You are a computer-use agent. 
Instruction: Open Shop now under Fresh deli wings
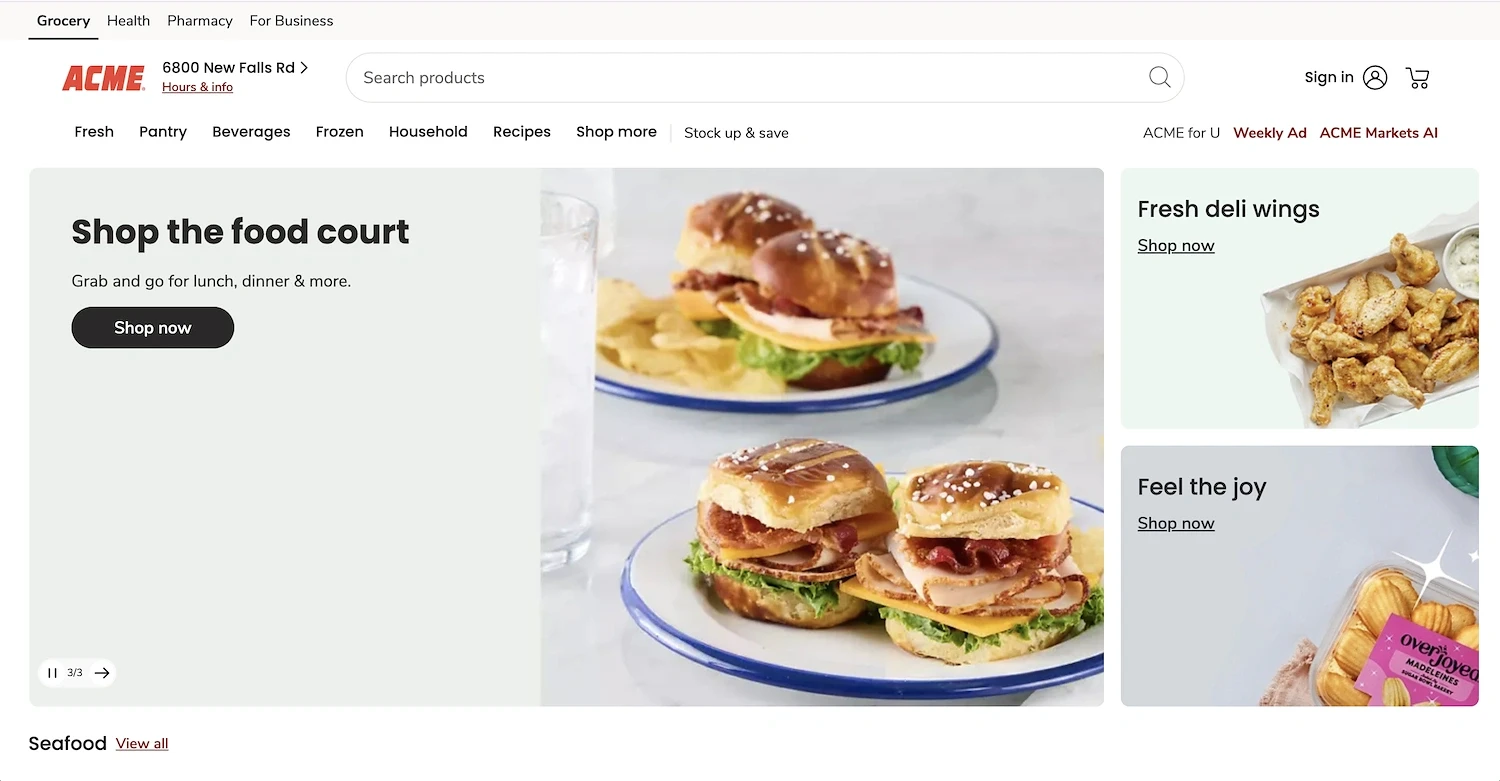[x=1176, y=246]
